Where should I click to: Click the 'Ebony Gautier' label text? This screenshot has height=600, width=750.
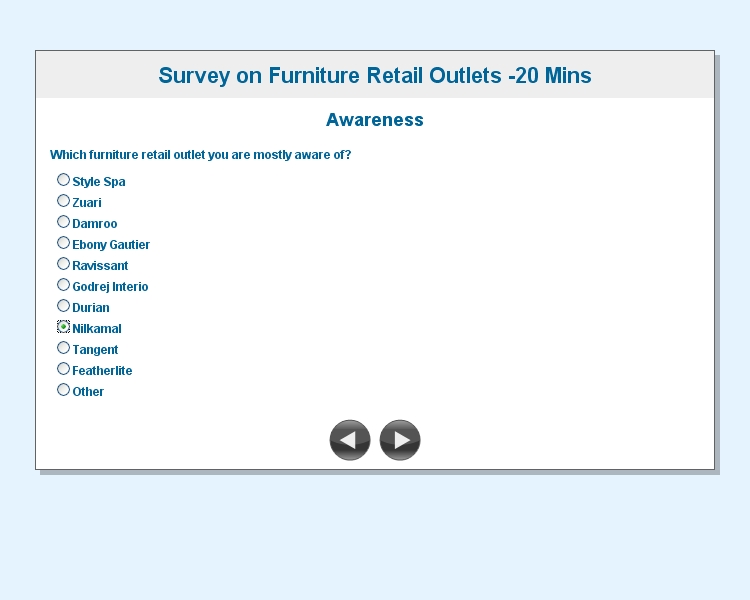(x=111, y=245)
